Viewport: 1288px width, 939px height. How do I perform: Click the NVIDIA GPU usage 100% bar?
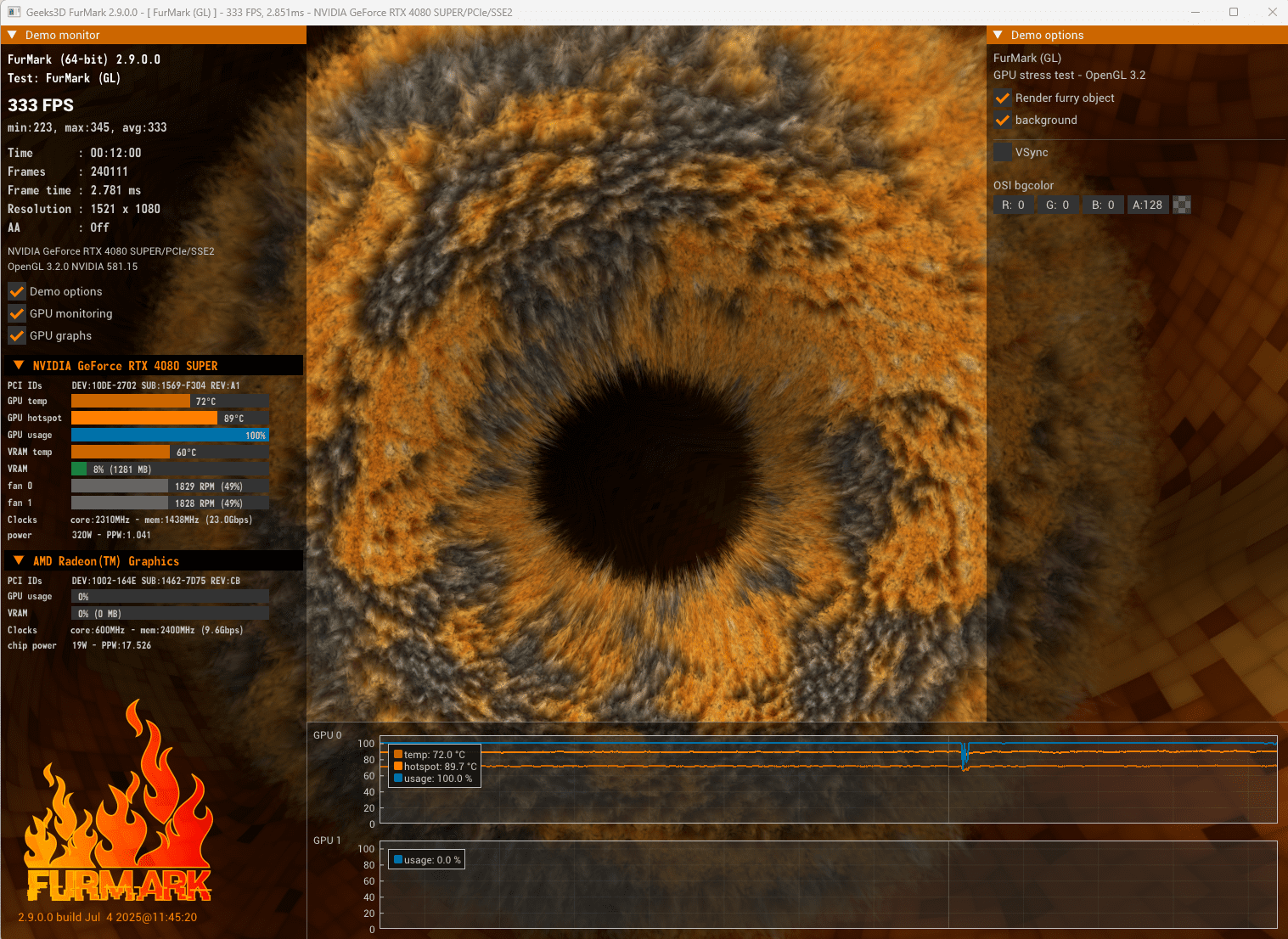(170, 435)
